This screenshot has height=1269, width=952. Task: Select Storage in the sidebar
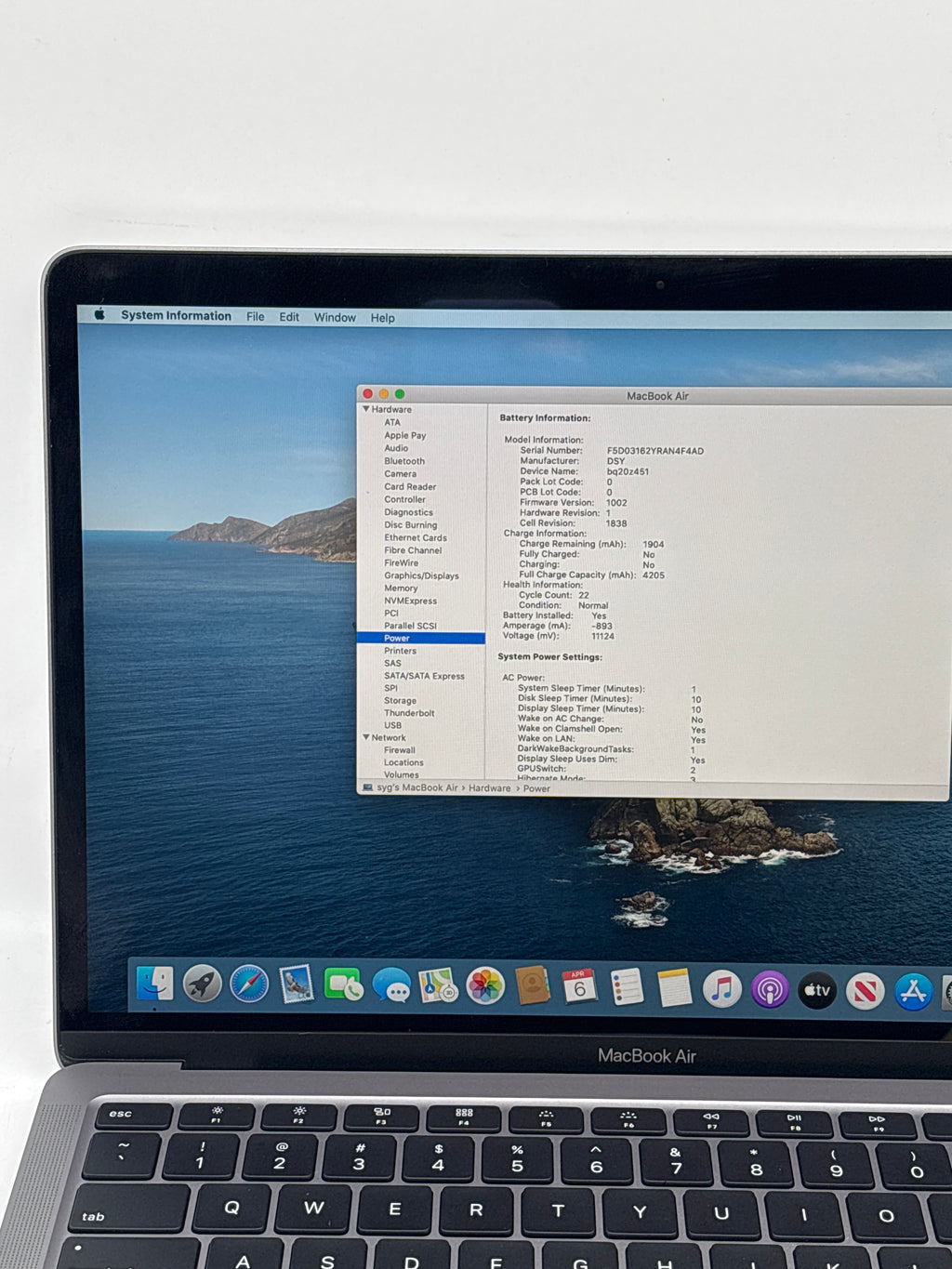tap(400, 701)
